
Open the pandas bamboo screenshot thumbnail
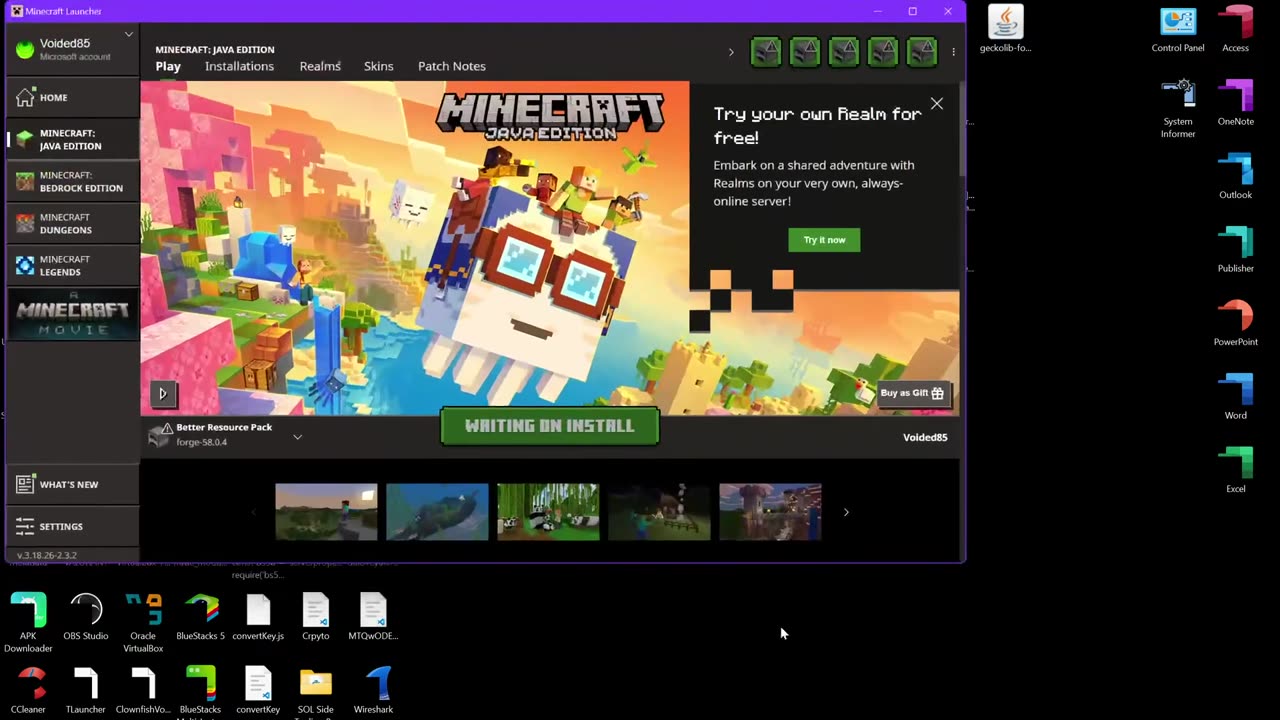pos(548,512)
